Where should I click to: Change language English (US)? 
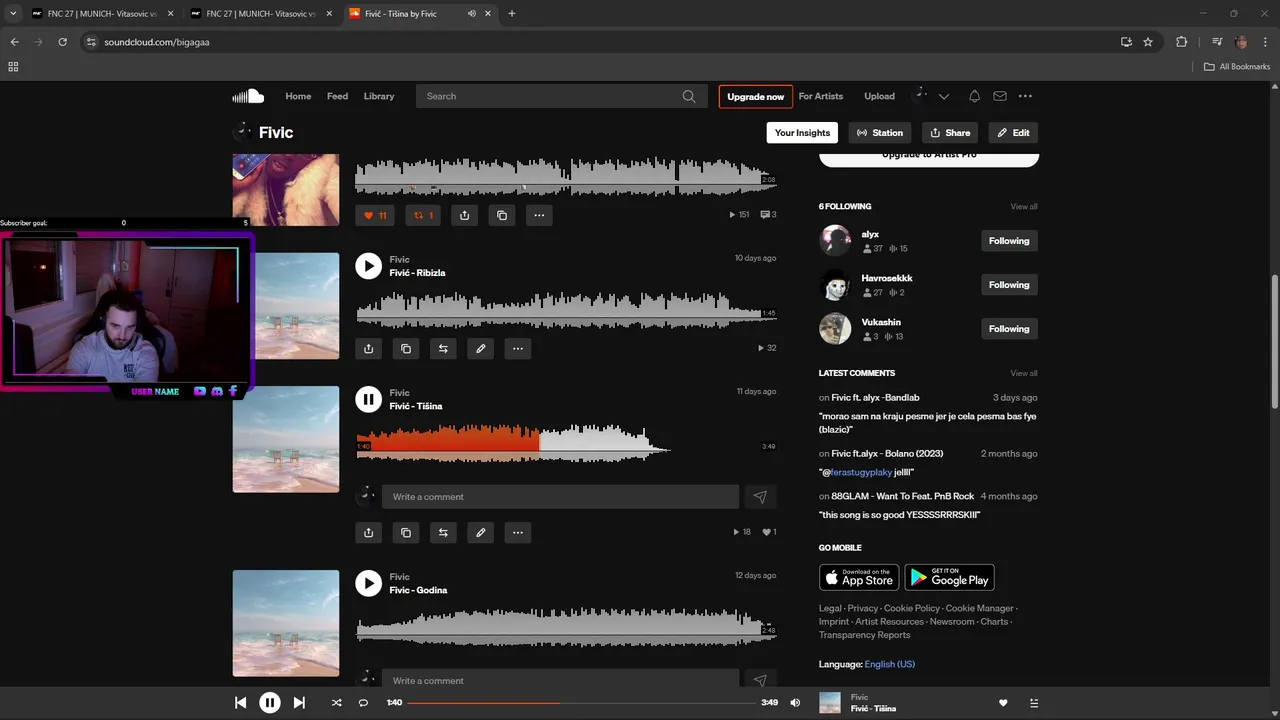890,664
